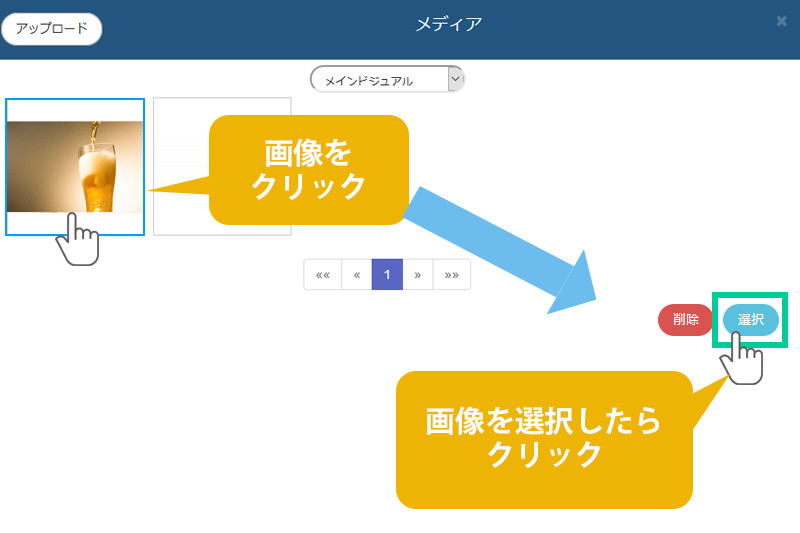The width and height of the screenshot is (800, 533).
Task: Click the hand pointer icon below 選択
Action: [742, 360]
